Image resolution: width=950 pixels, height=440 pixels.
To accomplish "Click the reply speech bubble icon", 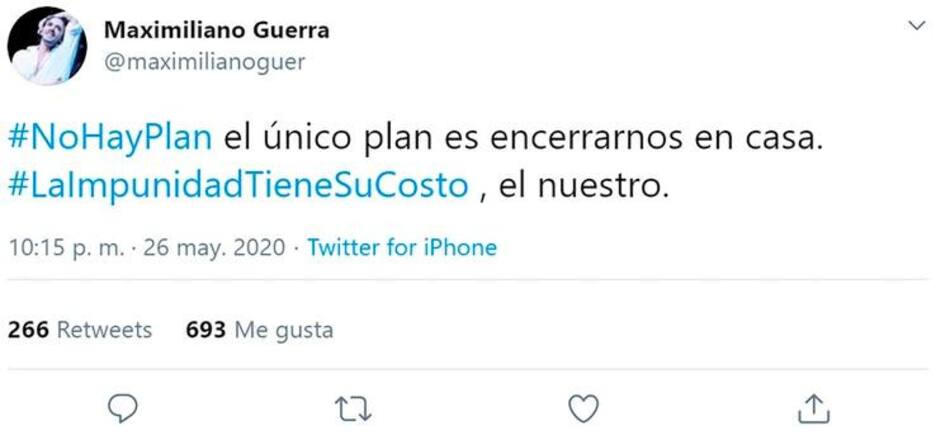I will tap(123, 408).
